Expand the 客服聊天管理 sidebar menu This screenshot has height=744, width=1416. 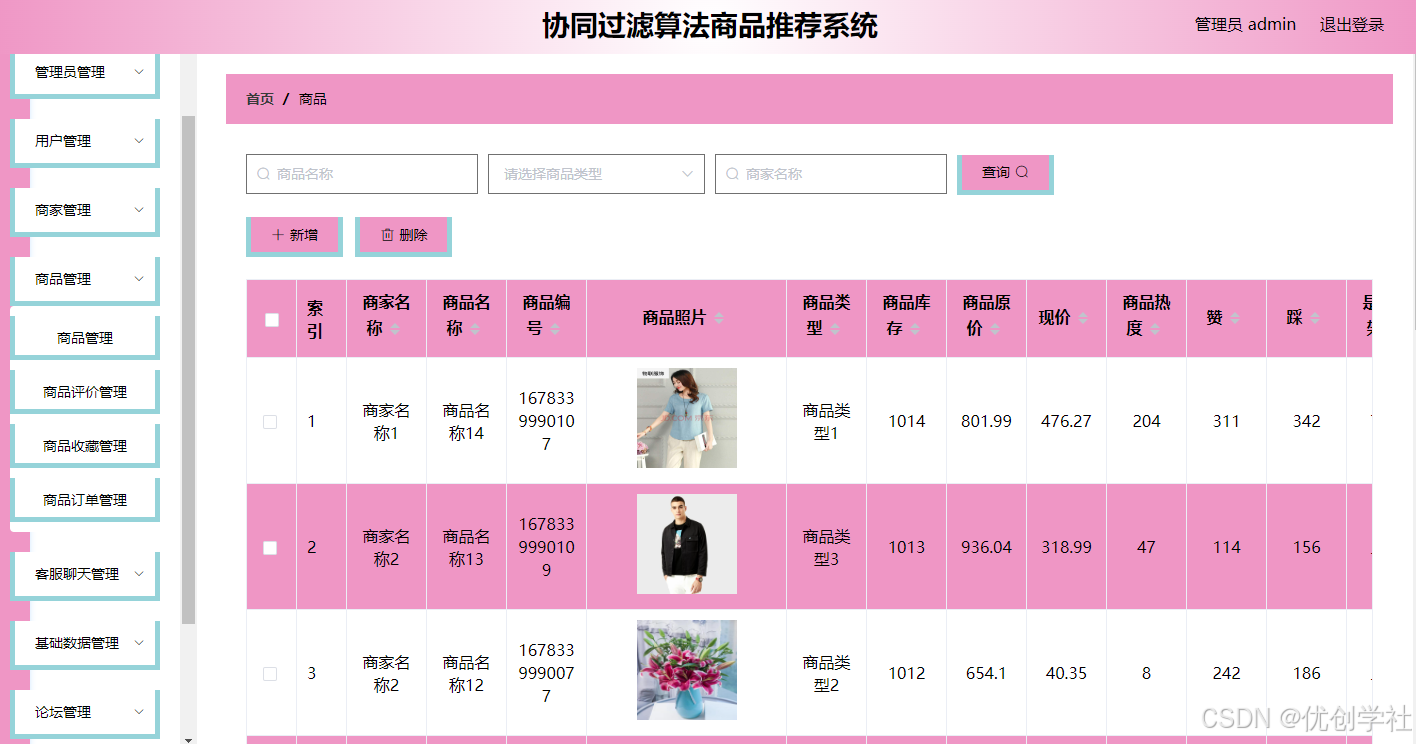[x=85, y=574]
